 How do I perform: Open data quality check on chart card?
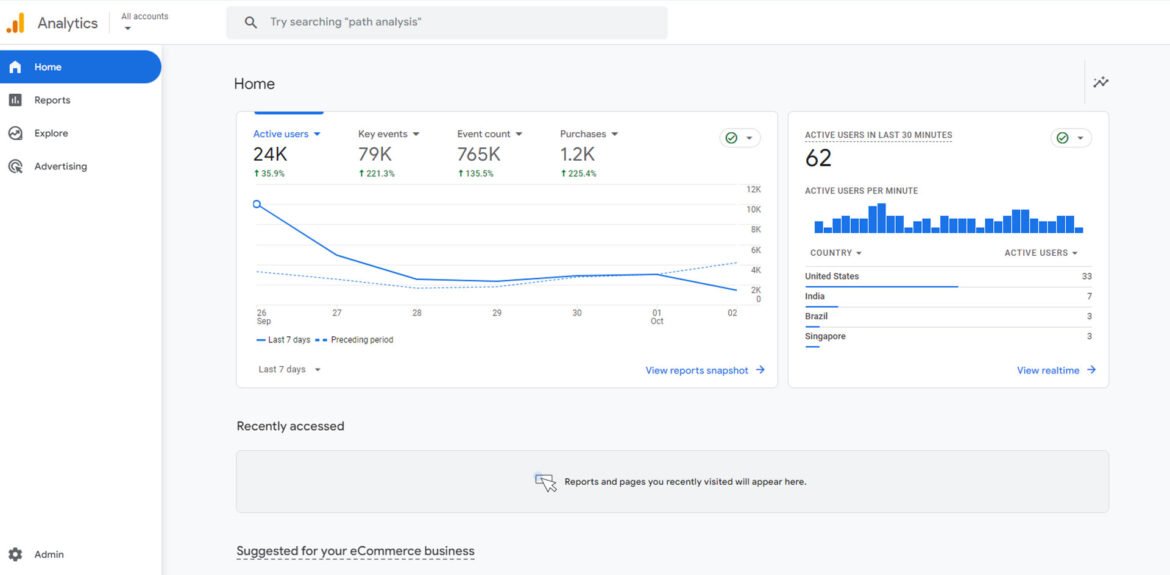[x=739, y=138]
